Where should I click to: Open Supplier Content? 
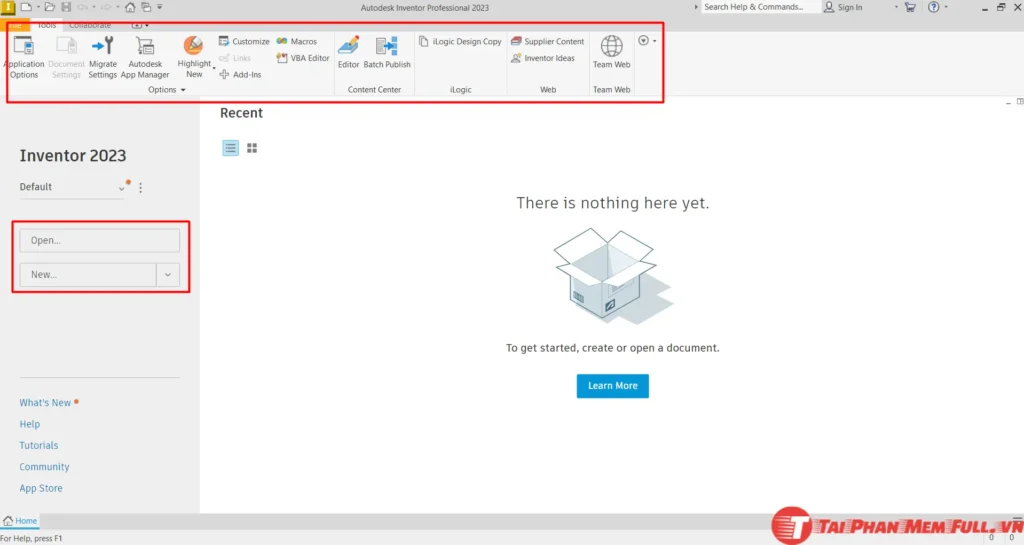point(547,41)
